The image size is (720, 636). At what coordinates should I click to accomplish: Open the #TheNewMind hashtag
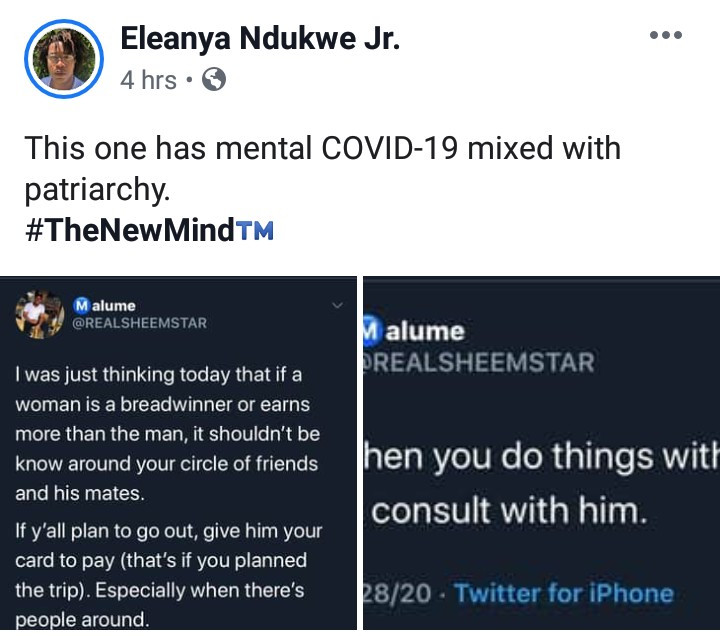(129, 230)
